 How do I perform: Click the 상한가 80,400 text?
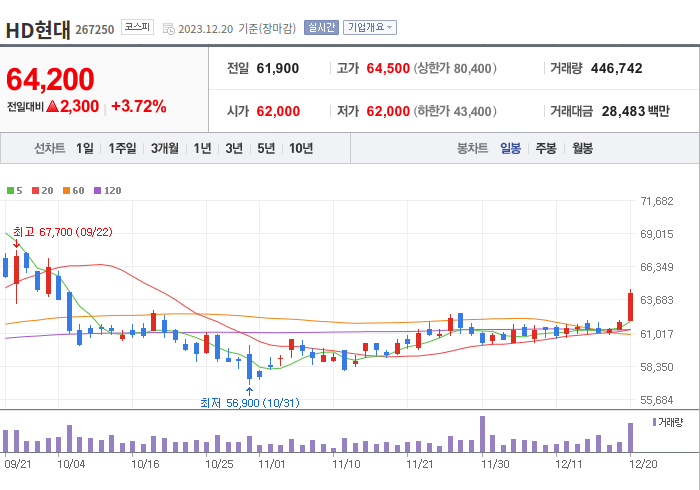pos(455,68)
